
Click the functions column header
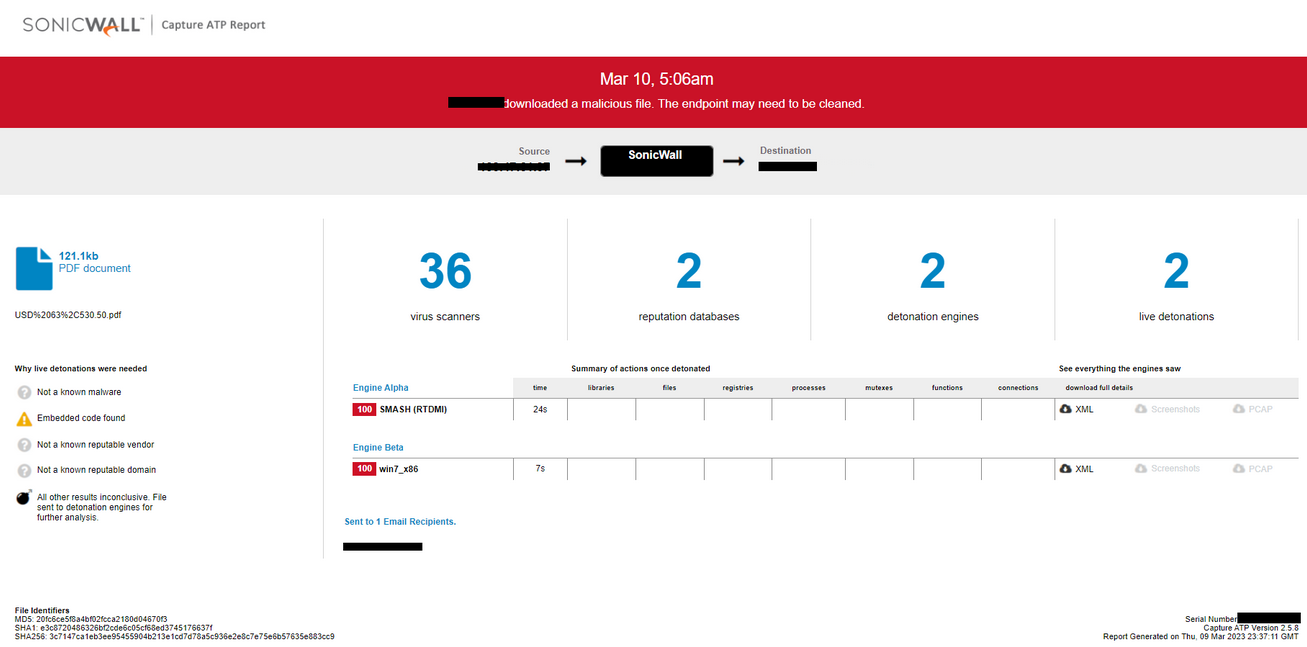[947, 388]
